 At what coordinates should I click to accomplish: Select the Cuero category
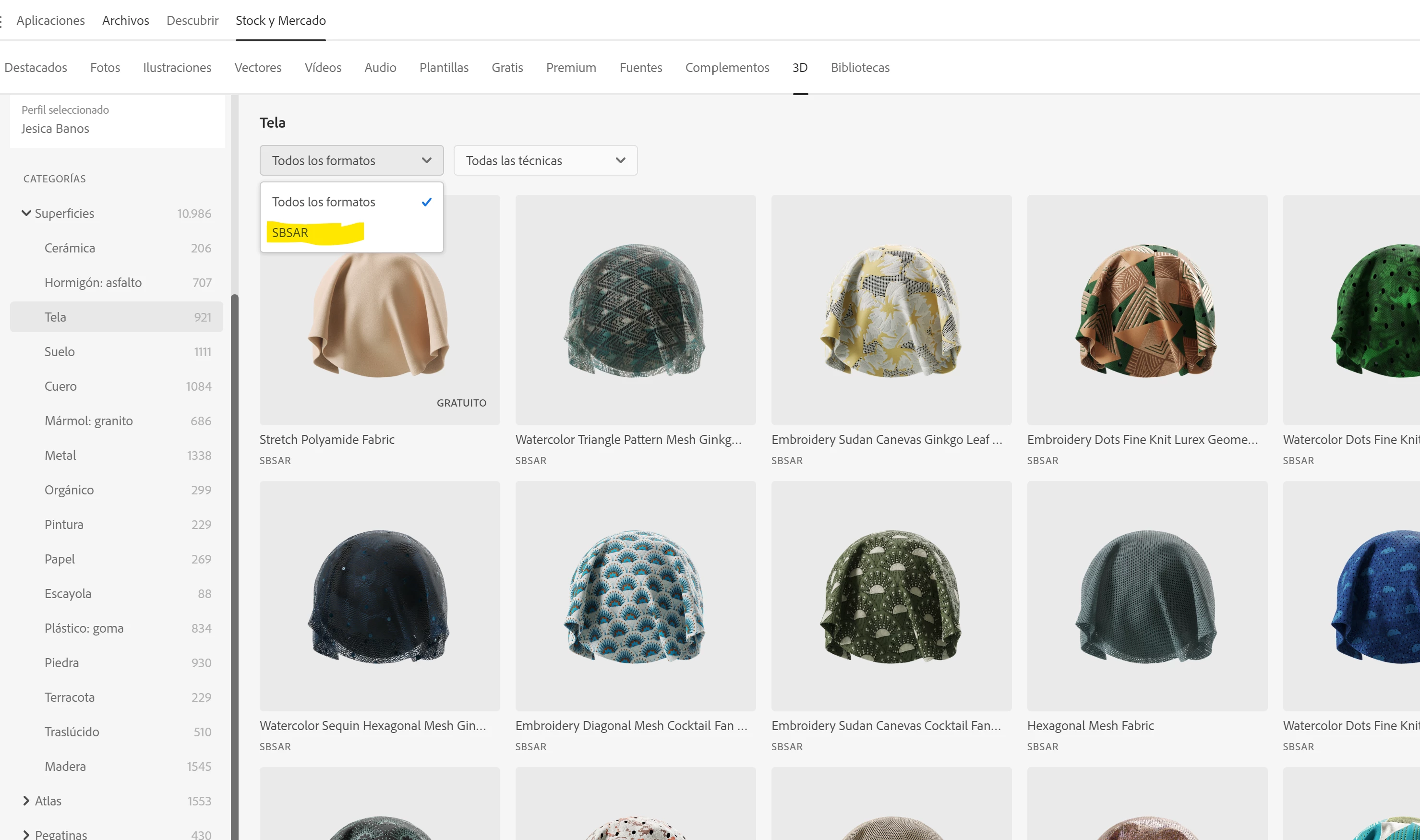tap(60, 386)
